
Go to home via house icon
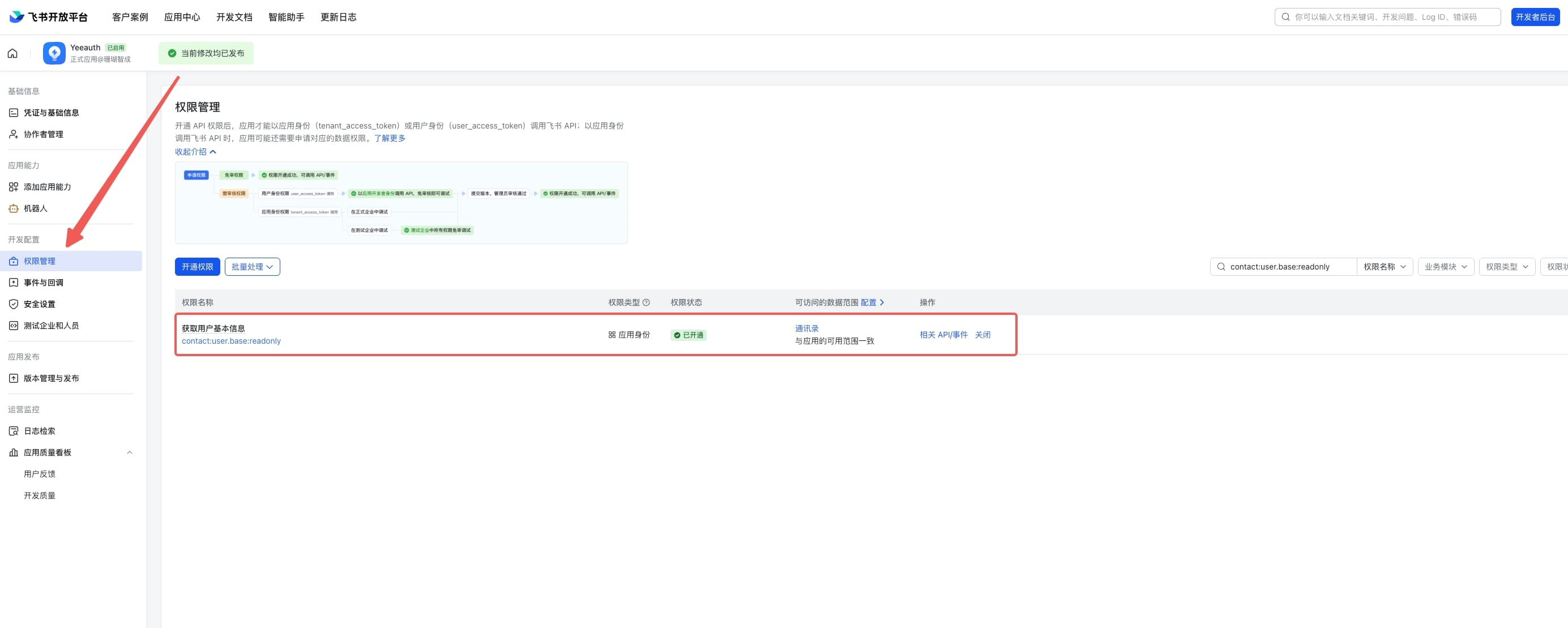[12, 54]
